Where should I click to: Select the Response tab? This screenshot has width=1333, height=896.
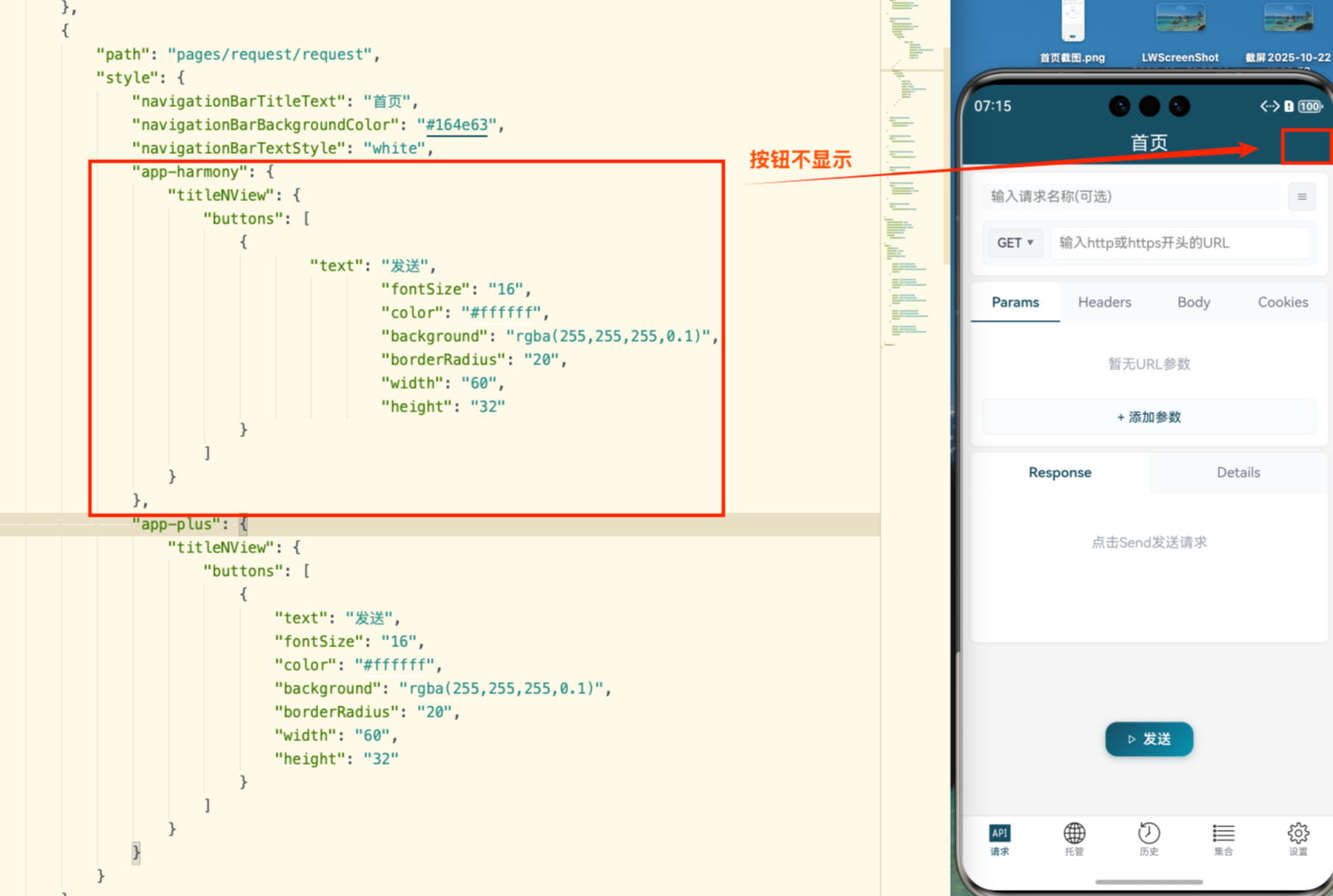click(x=1060, y=472)
